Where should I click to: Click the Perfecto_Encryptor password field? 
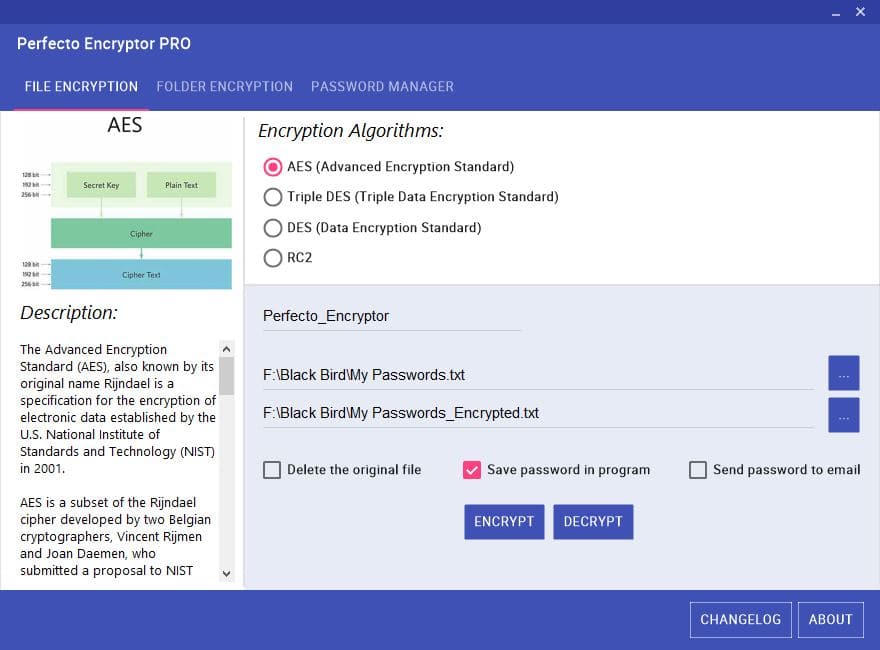(x=390, y=316)
